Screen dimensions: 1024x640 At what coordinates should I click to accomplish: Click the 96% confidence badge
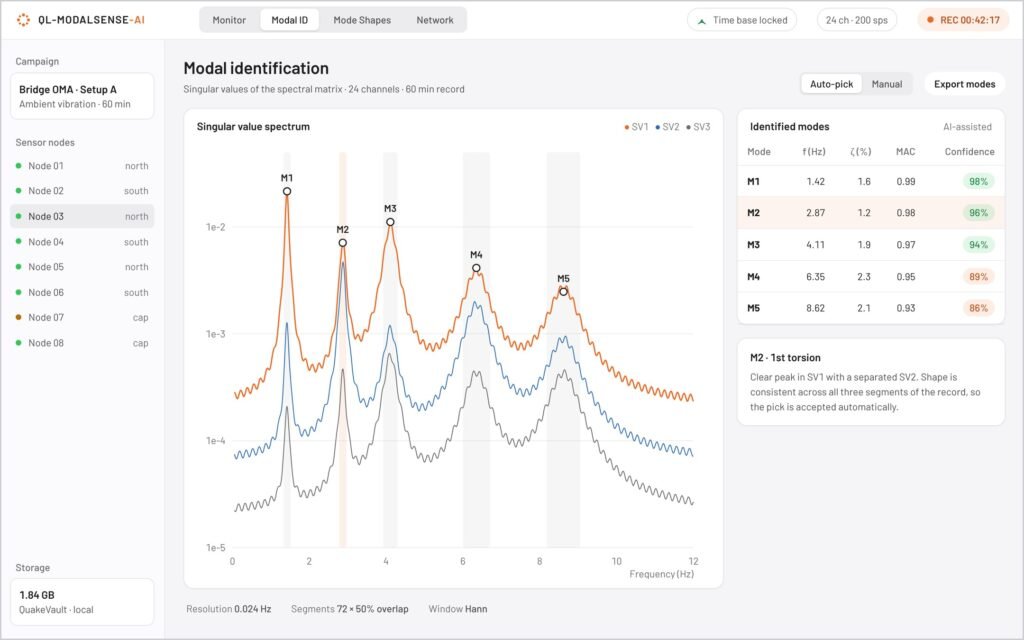(978, 213)
